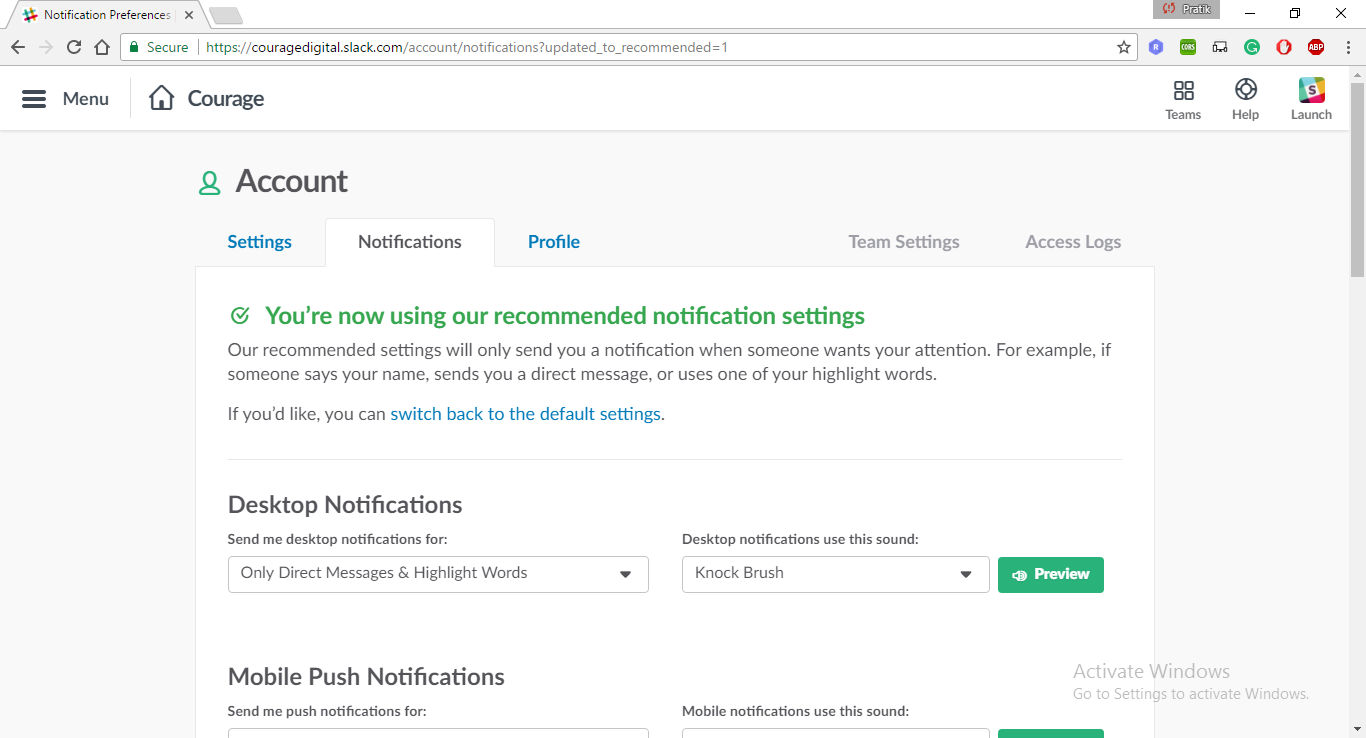Screen dimensions: 1366x738
Task: Open the Teams grid icon
Action: tap(1183, 91)
